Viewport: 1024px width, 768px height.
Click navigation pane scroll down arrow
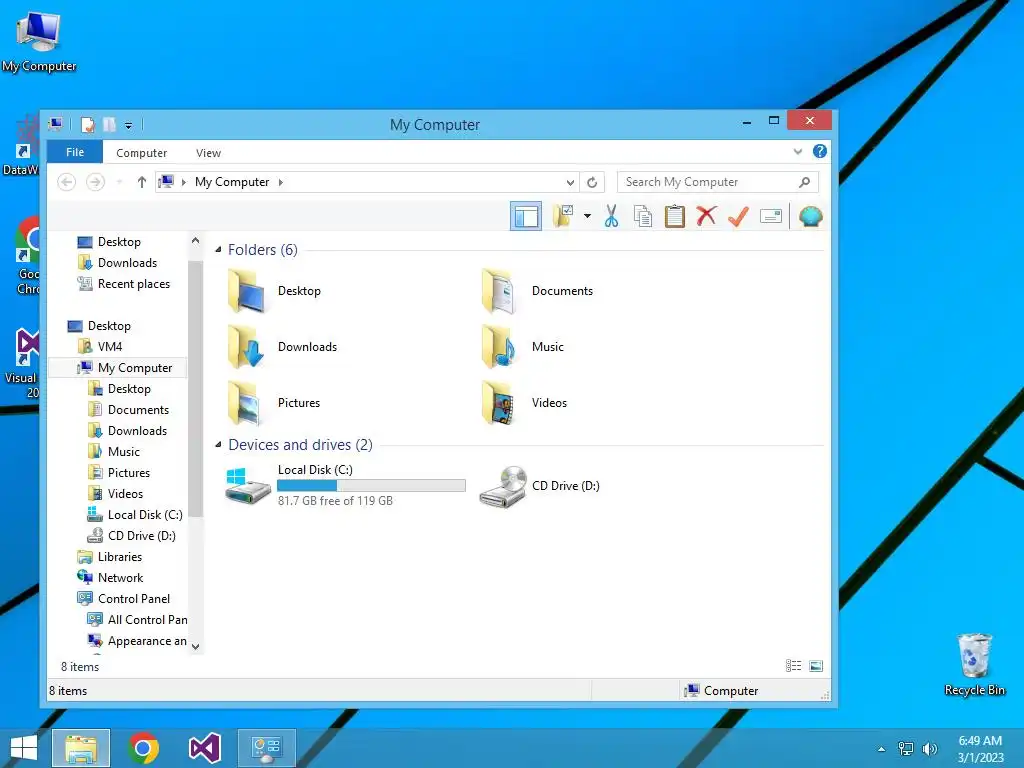pos(195,647)
